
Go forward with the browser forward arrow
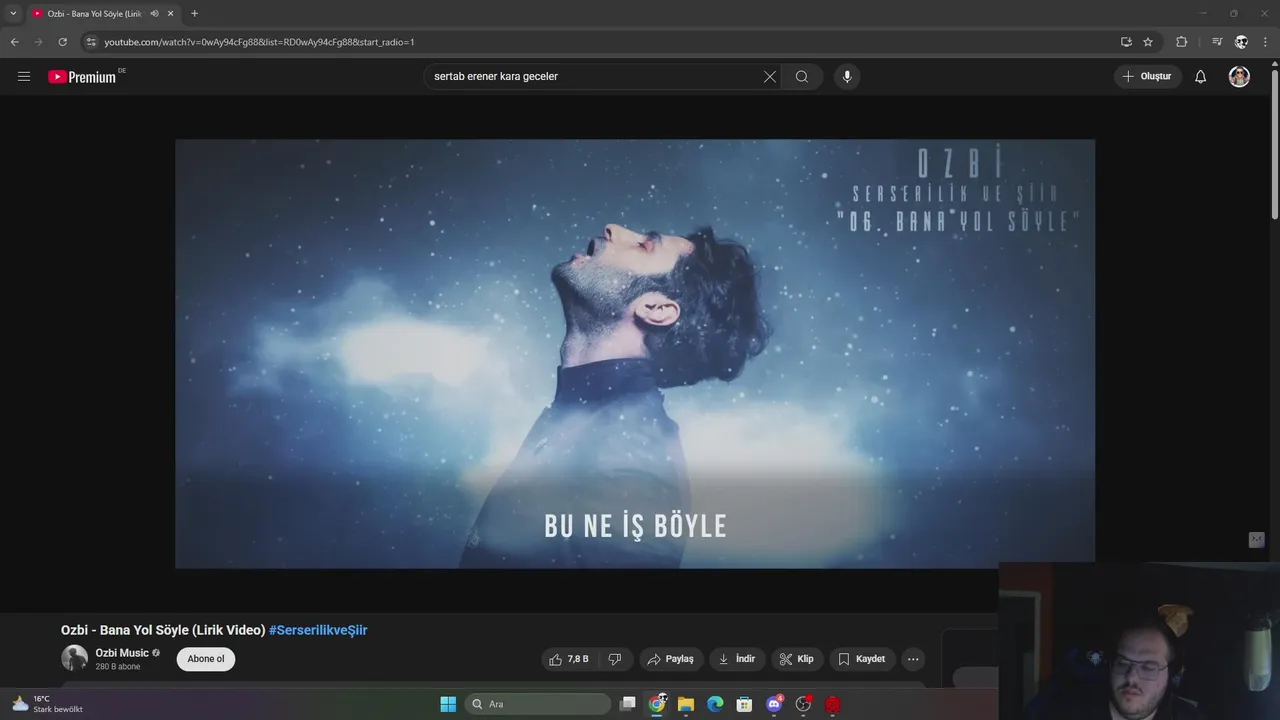pyautogui.click(x=38, y=42)
